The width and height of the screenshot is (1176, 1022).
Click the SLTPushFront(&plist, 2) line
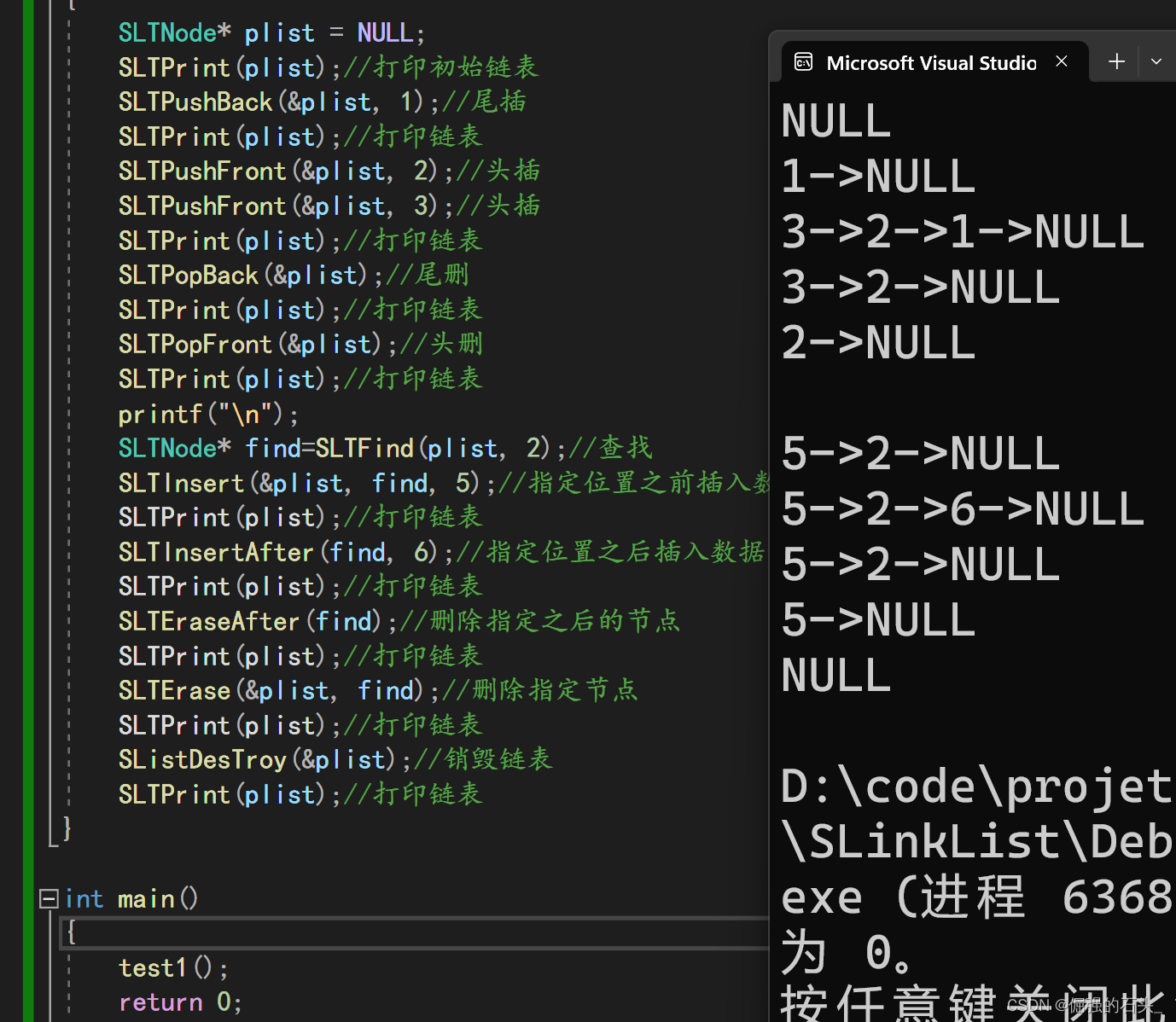(x=329, y=171)
